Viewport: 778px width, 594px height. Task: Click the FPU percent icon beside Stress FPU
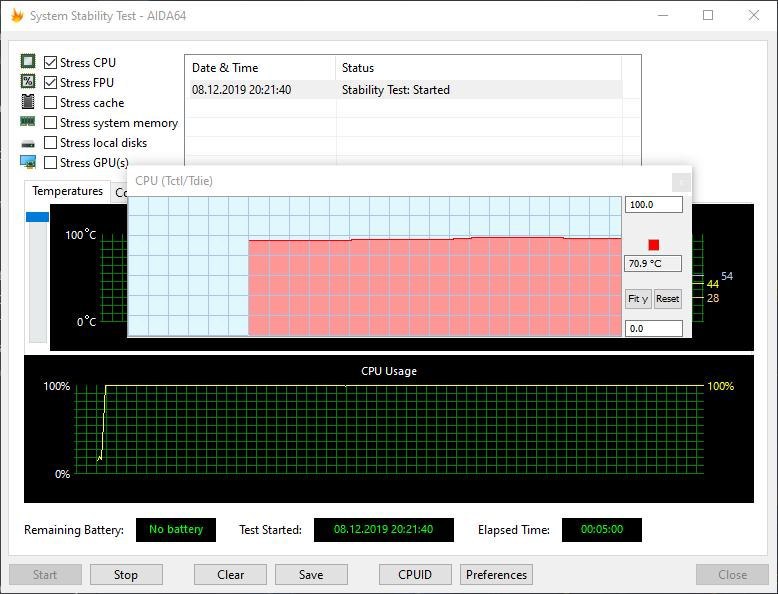28,81
